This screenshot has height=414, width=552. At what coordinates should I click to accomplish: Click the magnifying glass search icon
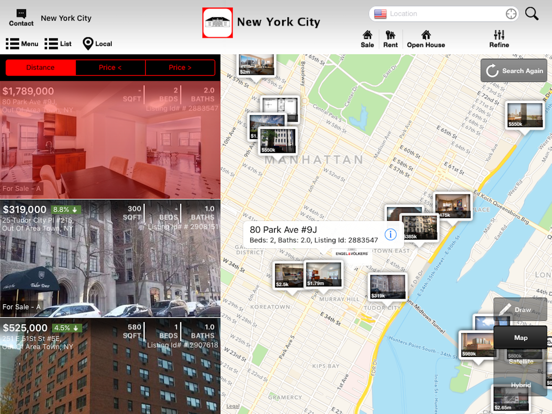click(532, 14)
